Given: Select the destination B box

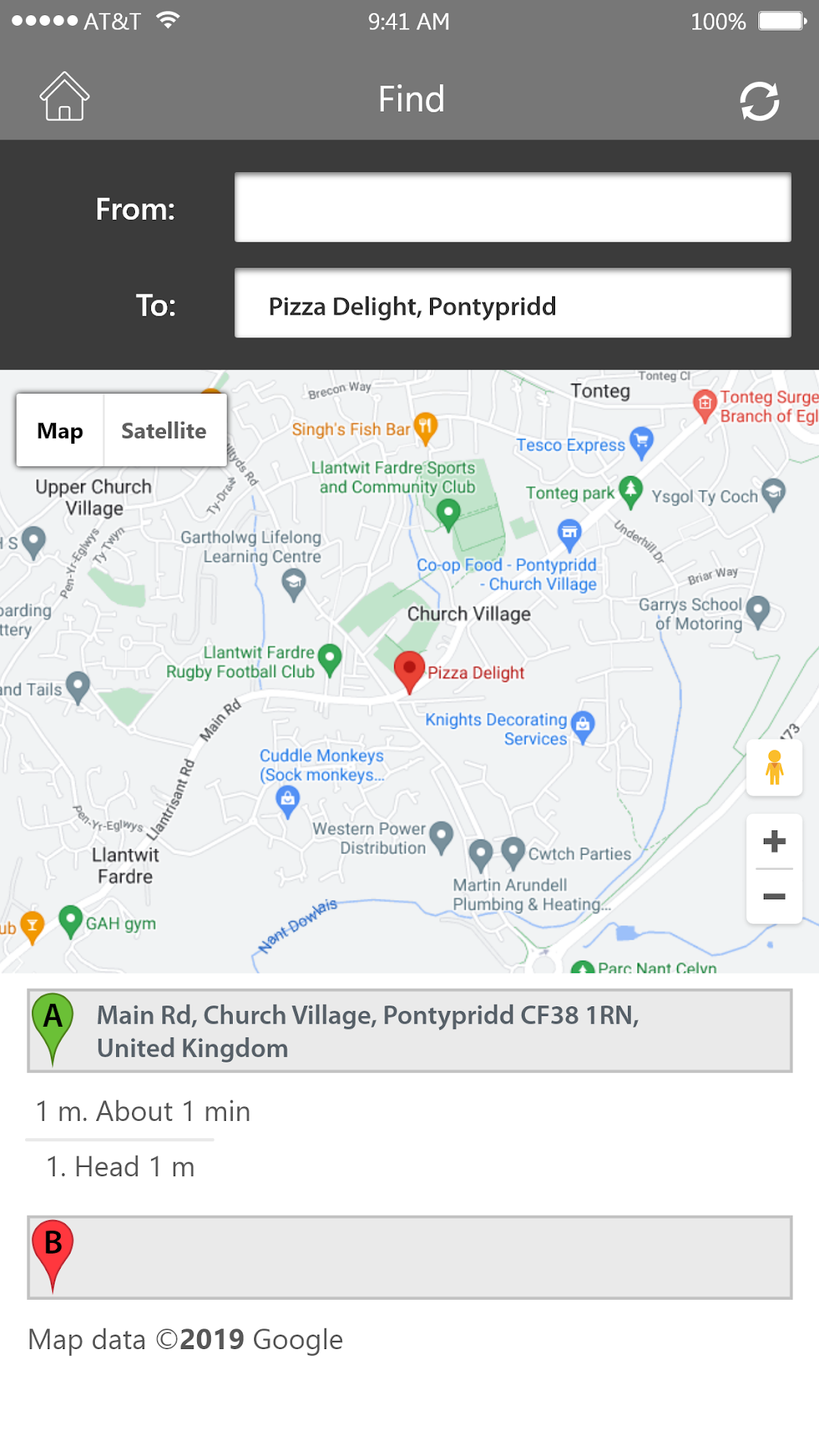Looking at the screenshot, I should click(x=409, y=1257).
